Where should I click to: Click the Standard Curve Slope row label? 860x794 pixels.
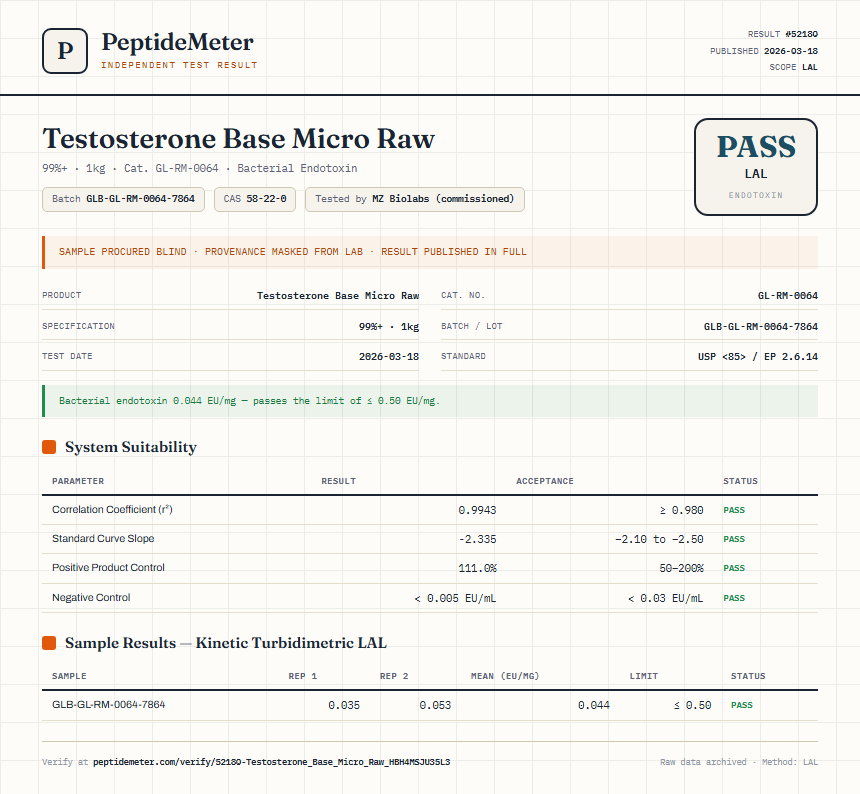tap(103, 538)
